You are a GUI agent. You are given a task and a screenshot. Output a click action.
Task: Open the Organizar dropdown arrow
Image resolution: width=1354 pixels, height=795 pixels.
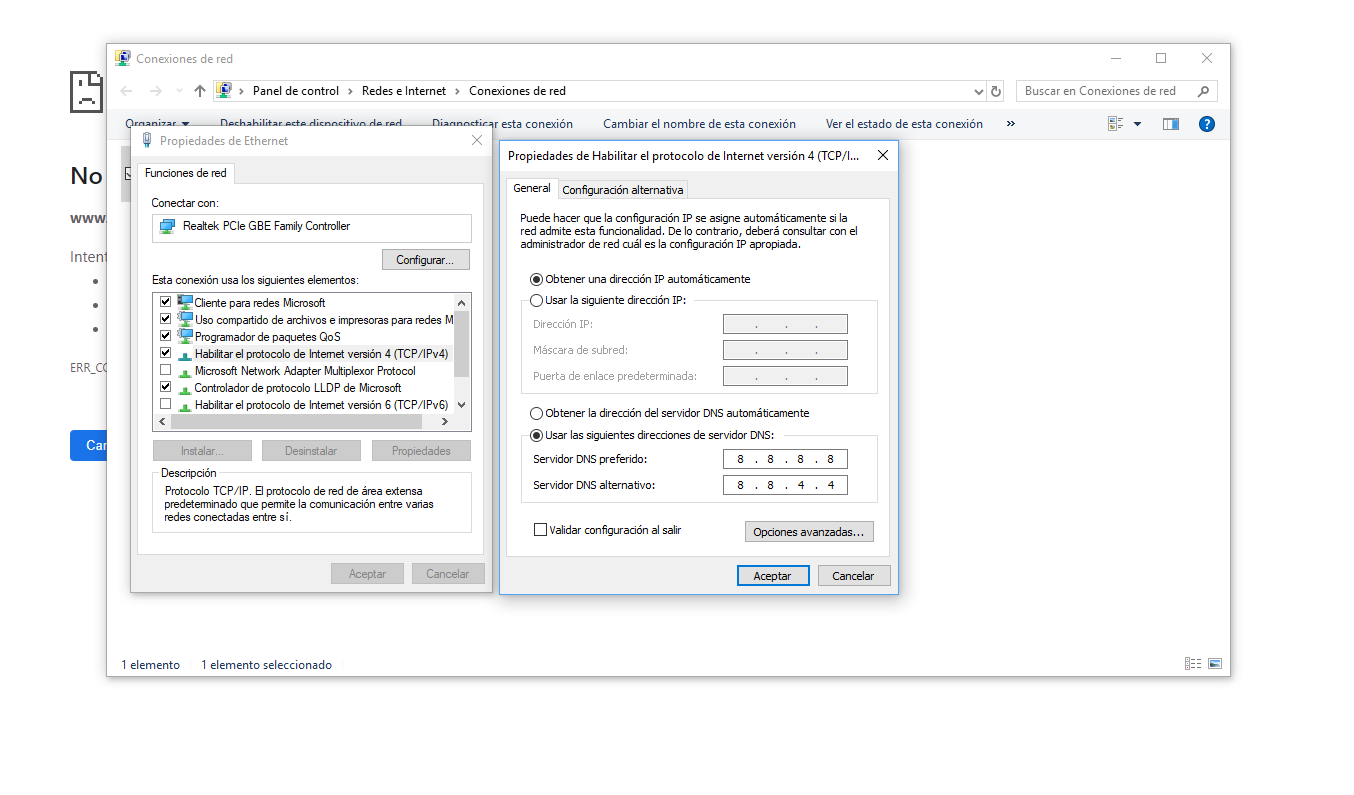click(x=185, y=125)
